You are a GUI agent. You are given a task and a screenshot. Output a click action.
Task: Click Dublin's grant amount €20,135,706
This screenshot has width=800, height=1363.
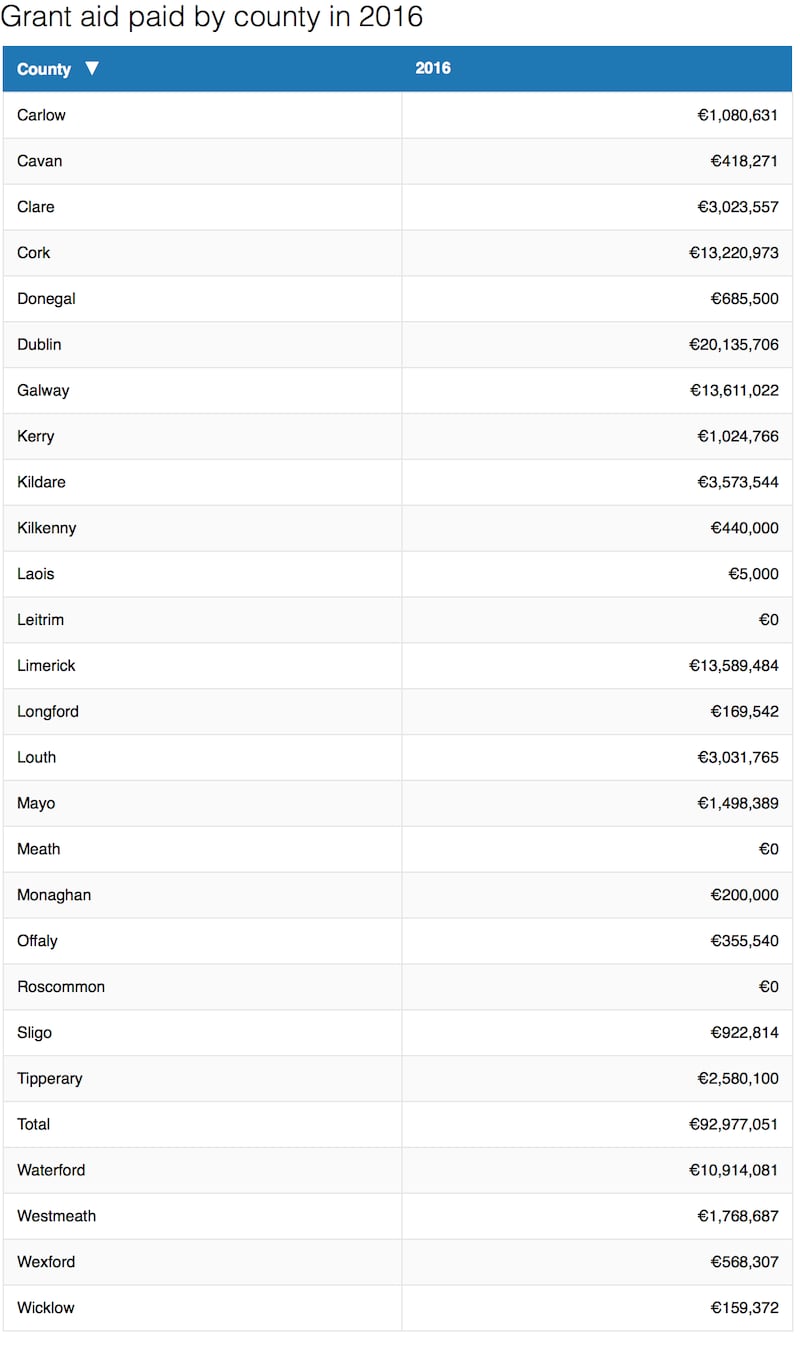(733, 345)
